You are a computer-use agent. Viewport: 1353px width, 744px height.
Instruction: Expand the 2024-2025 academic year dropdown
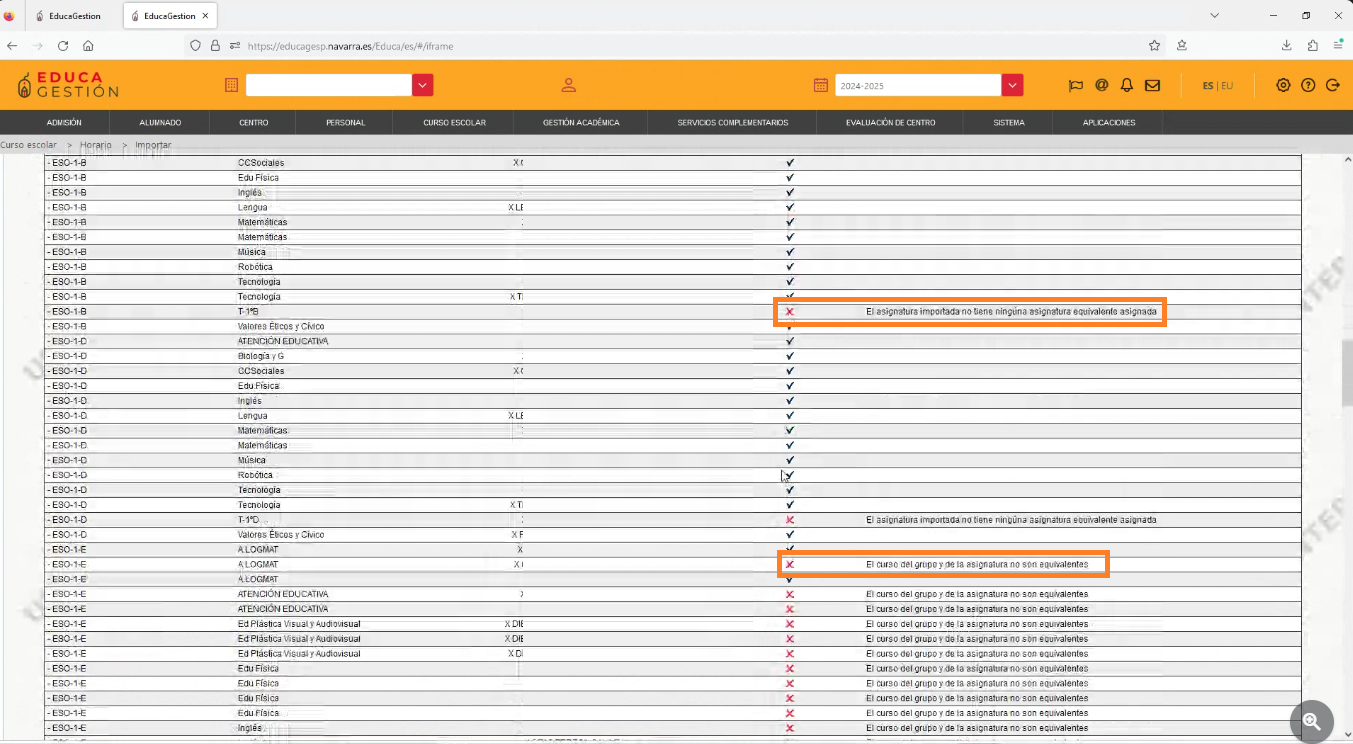click(1013, 86)
